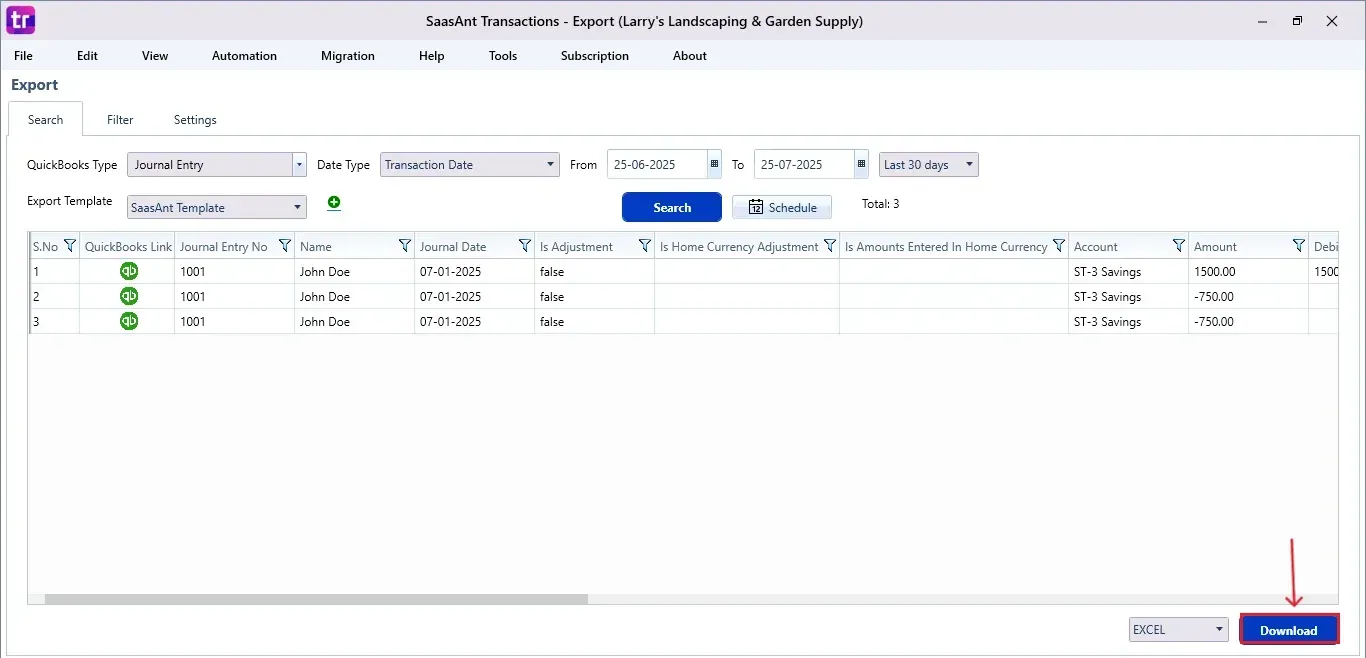Click the Total: 3 count label

pyautogui.click(x=880, y=204)
